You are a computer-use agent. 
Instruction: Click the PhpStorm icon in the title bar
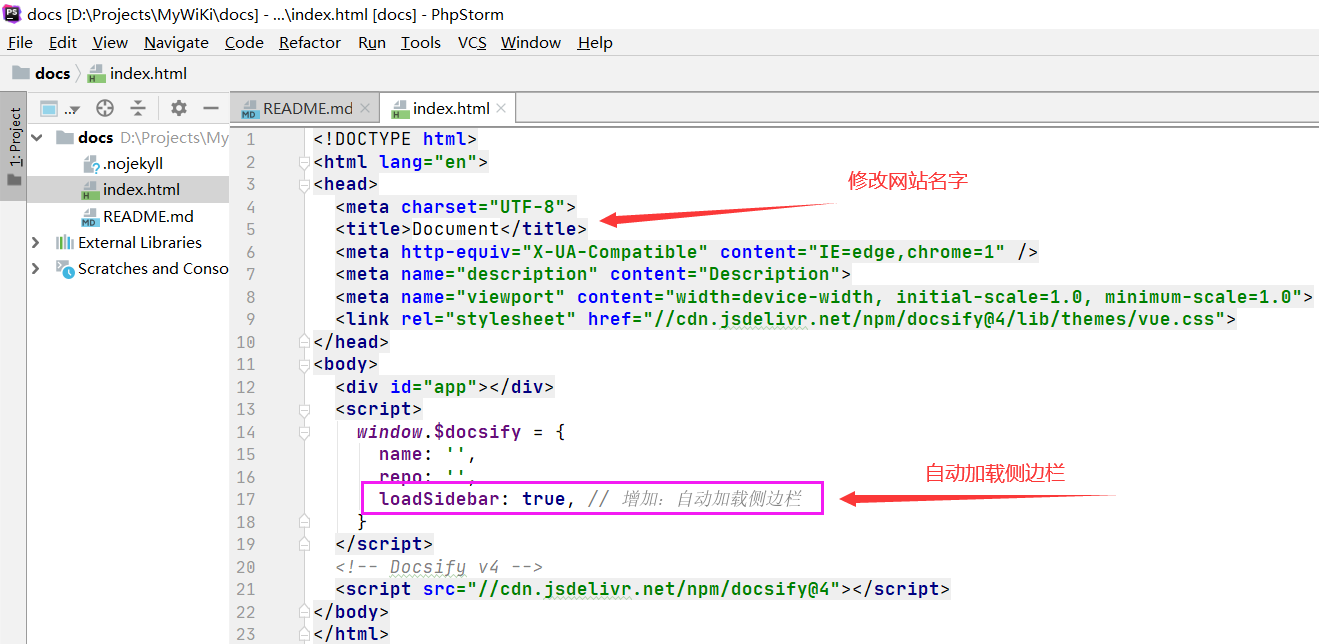tap(11, 13)
